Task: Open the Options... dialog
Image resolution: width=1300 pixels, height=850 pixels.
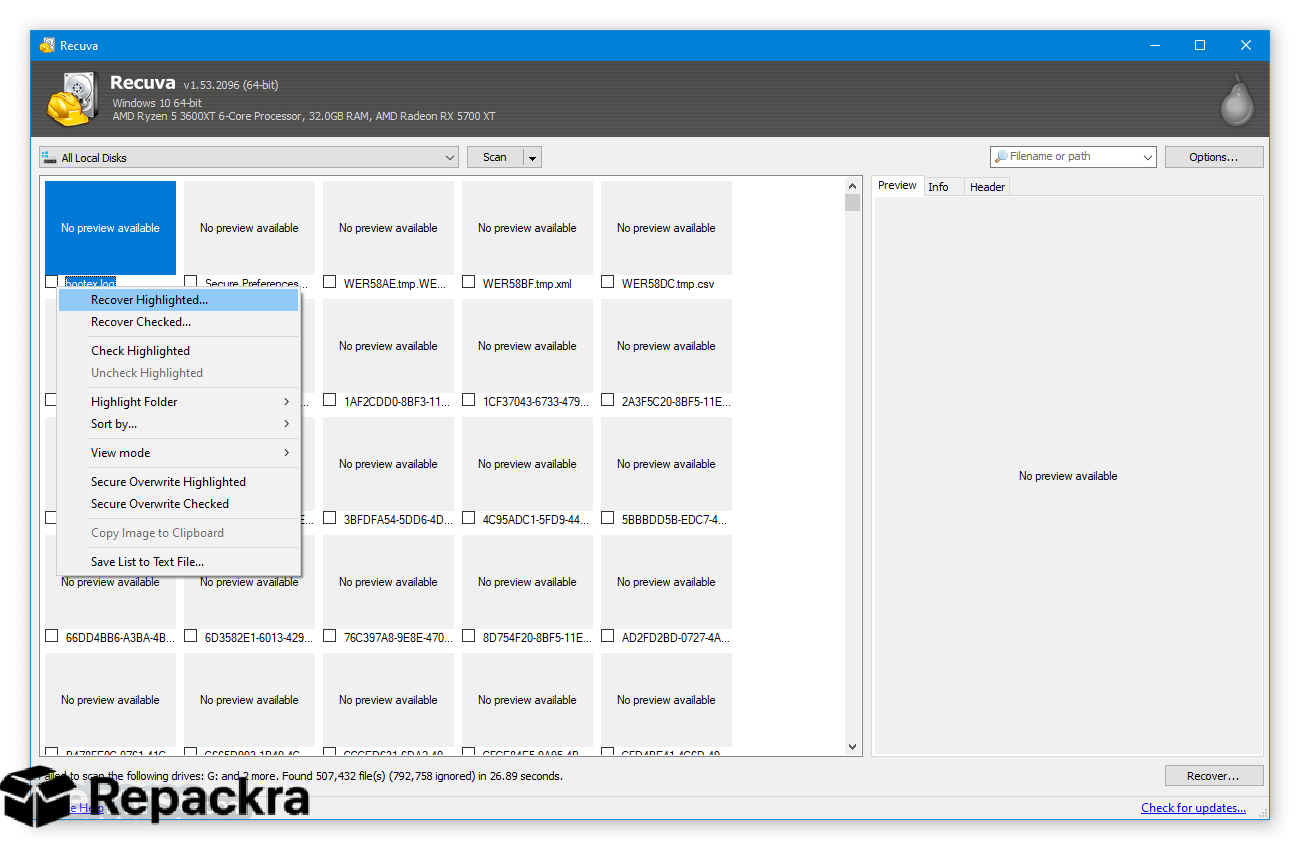Action: (x=1214, y=157)
